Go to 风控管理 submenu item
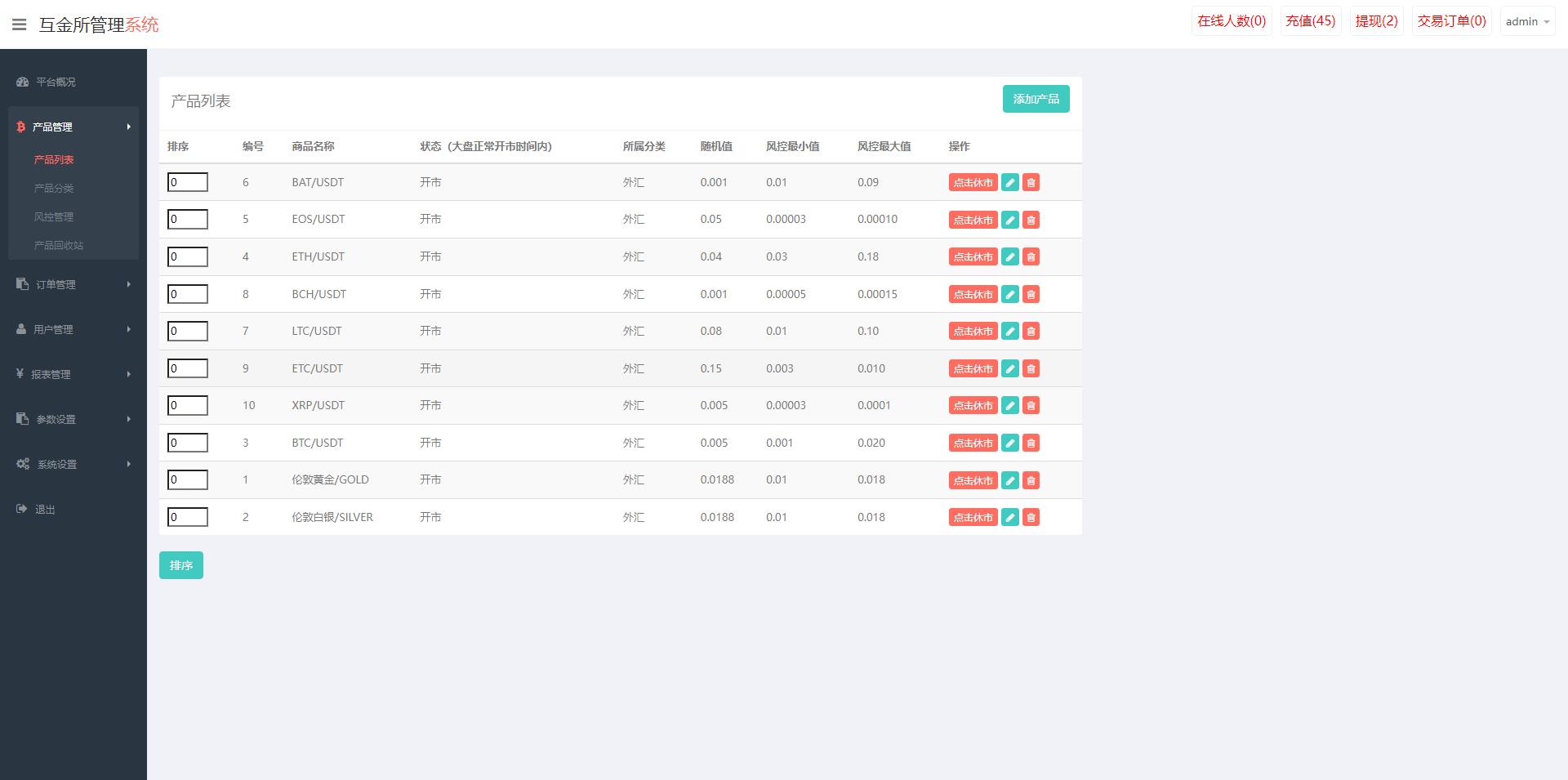This screenshot has width=1568, height=780. pos(54,216)
